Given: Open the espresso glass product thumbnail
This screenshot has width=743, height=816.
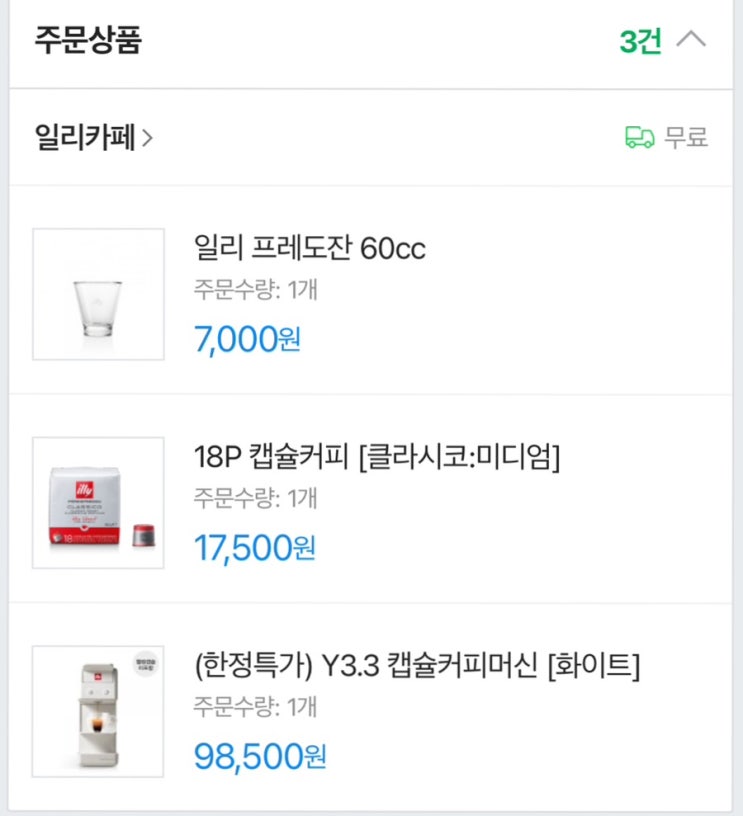Looking at the screenshot, I should click(98, 294).
